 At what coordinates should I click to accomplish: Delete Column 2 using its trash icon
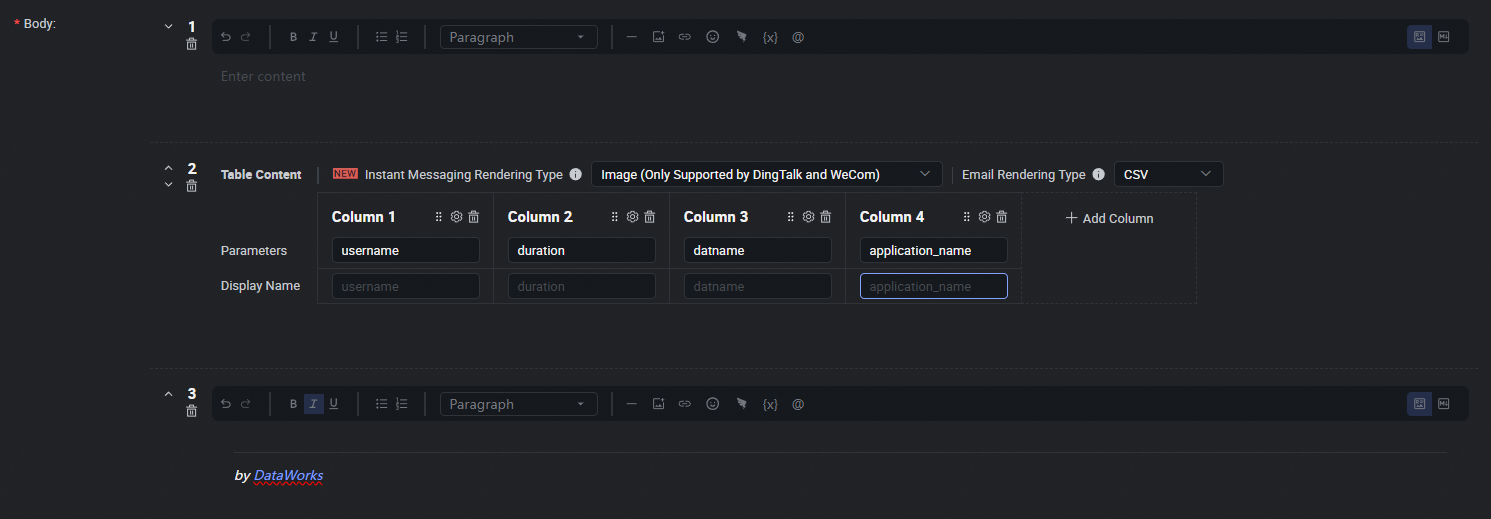650,217
